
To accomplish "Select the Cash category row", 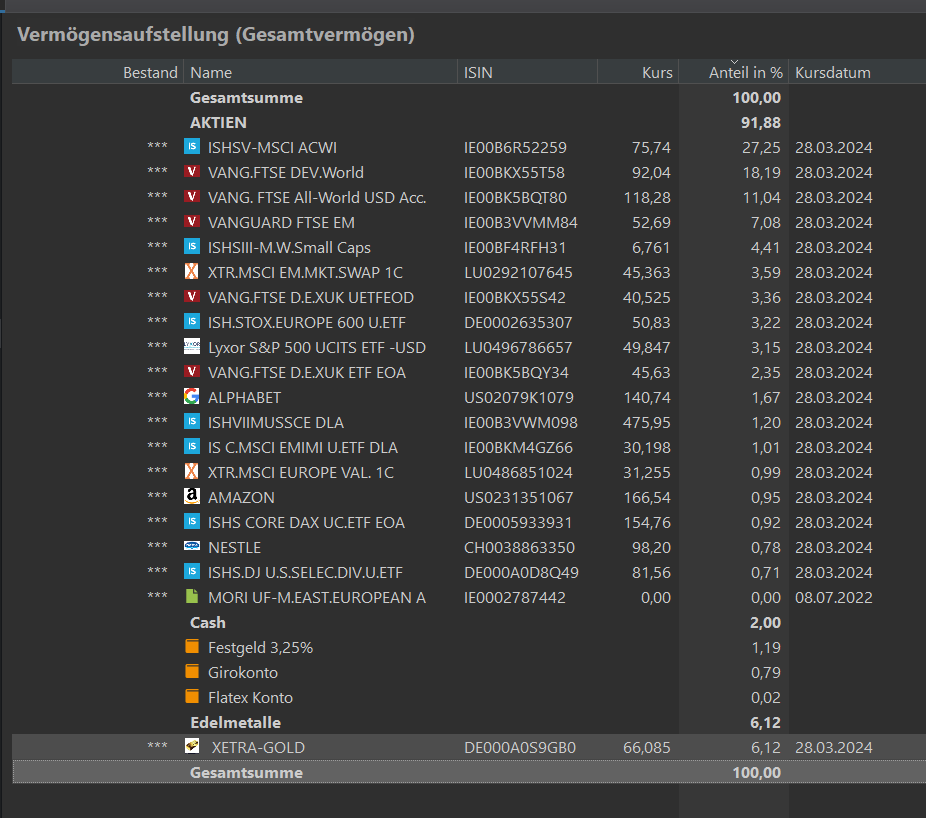I will point(469,623).
